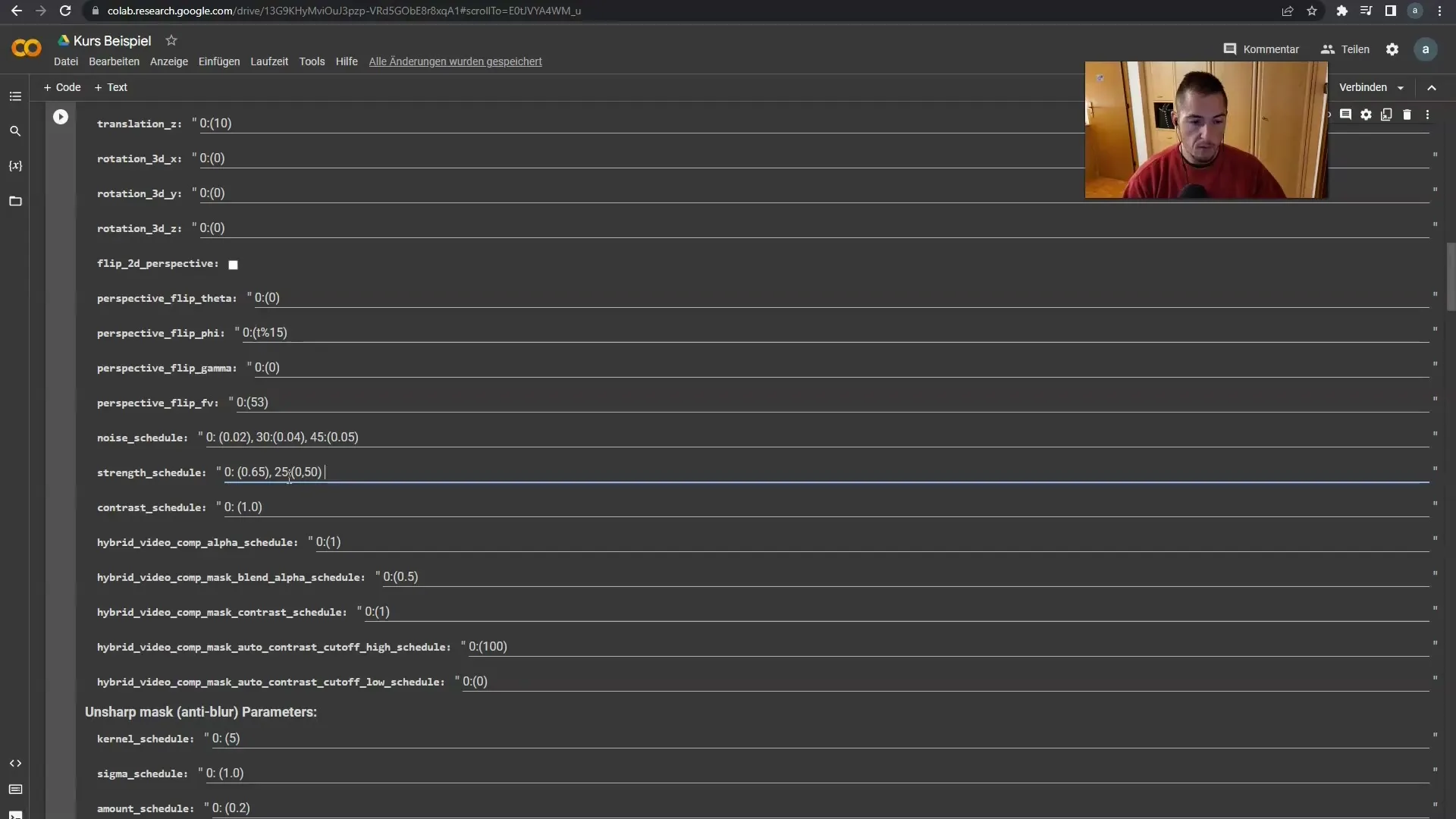The height and width of the screenshot is (819, 1456).
Task: Open the cell editor settings gear
Action: (x=1366, y=115)
